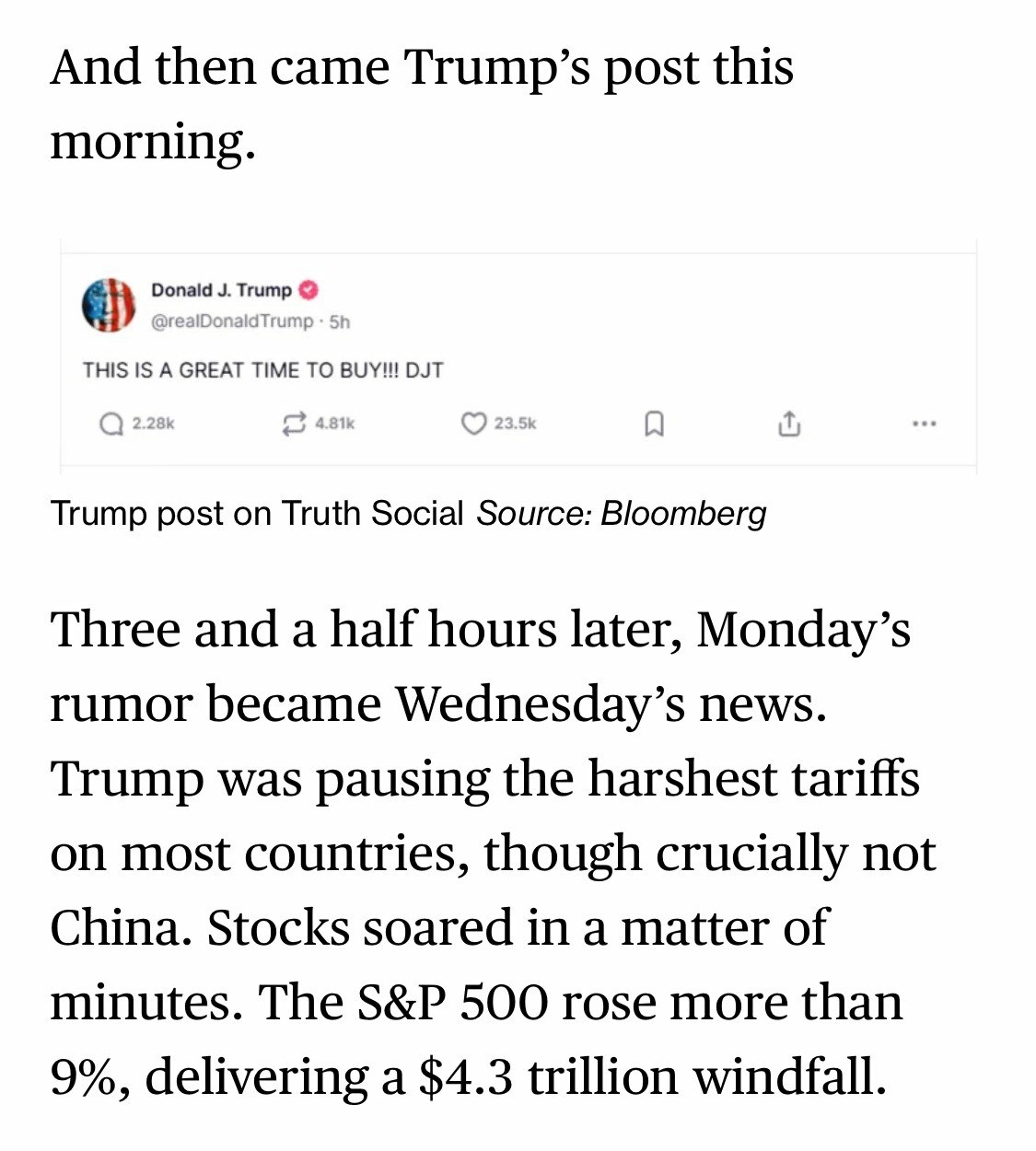Screen dimensions: 1036x1151
Task: Open the share icon on the post
Action: pos(789,424)
